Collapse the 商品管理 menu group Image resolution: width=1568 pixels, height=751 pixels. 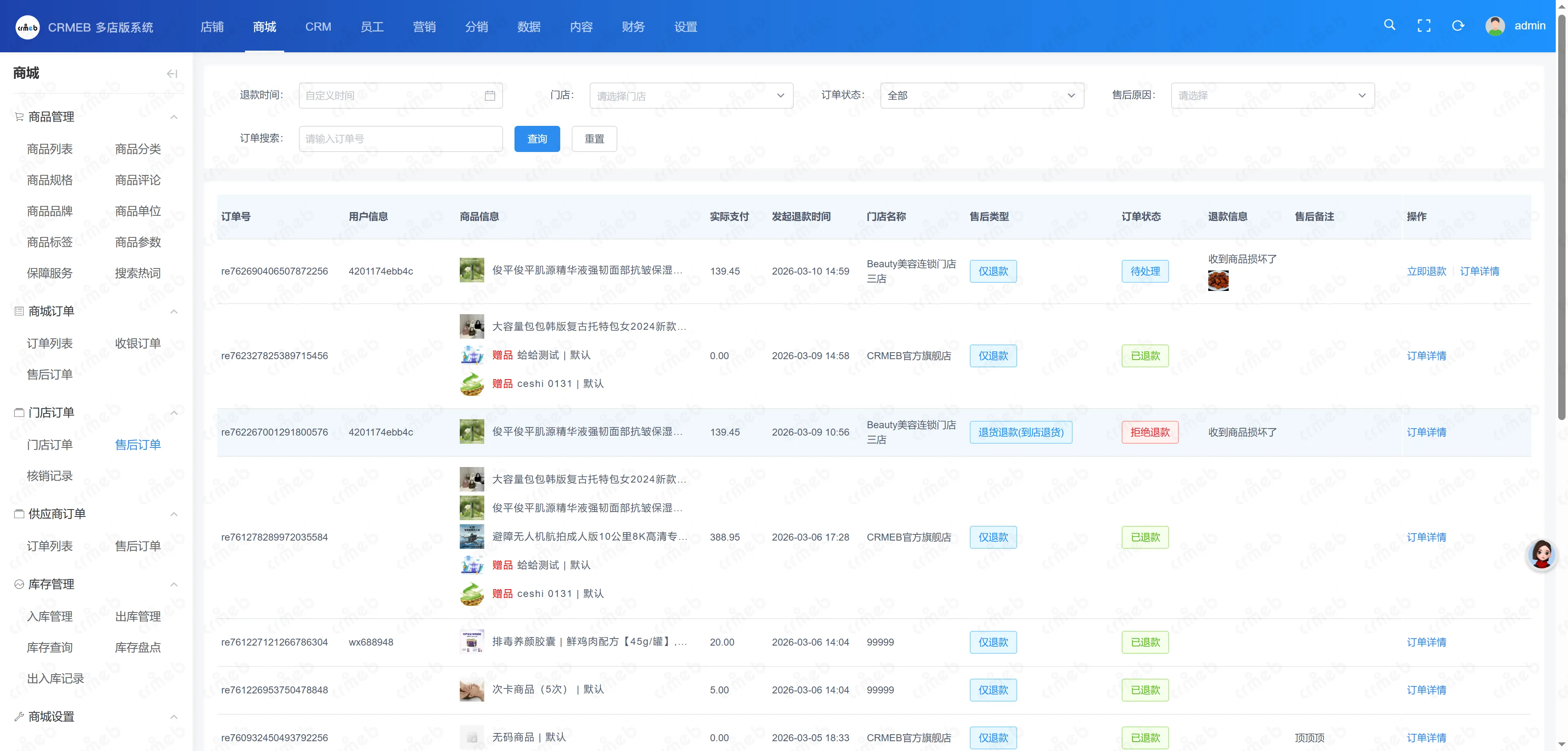point(174,117)
